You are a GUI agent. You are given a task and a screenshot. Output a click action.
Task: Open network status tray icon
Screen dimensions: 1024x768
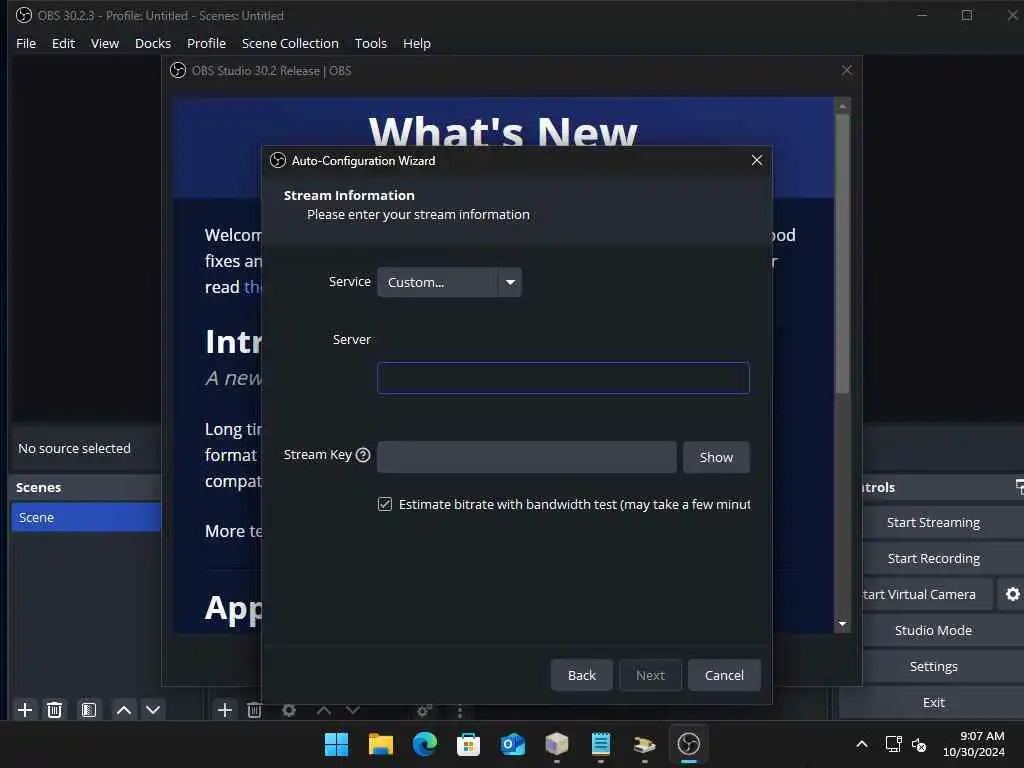pos(893,744)
